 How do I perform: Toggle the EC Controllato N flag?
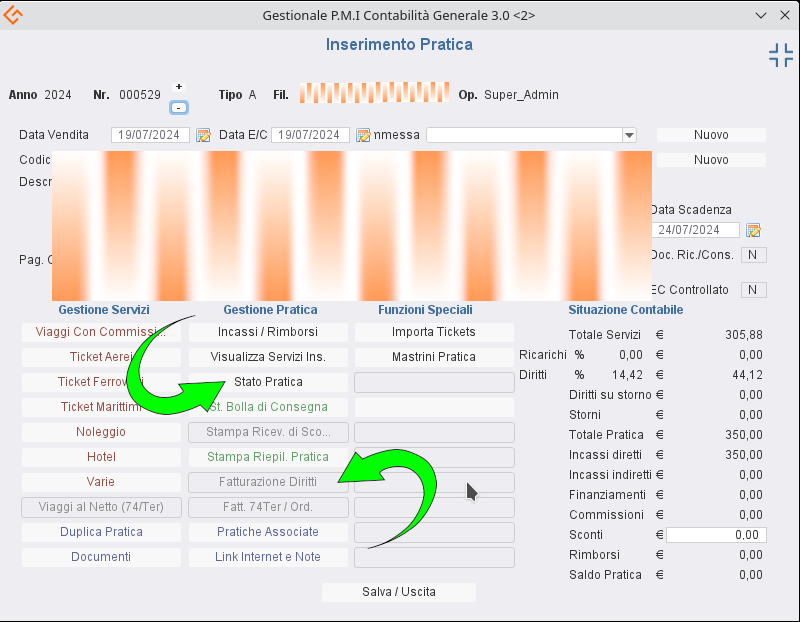click(753, 290)
